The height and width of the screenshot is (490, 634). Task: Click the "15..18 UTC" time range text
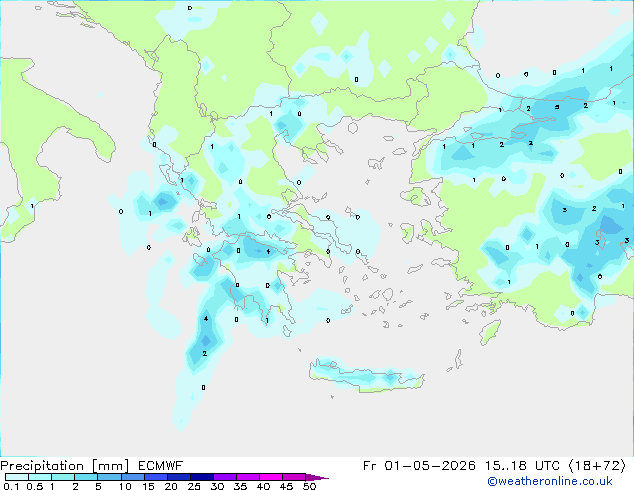522,466
